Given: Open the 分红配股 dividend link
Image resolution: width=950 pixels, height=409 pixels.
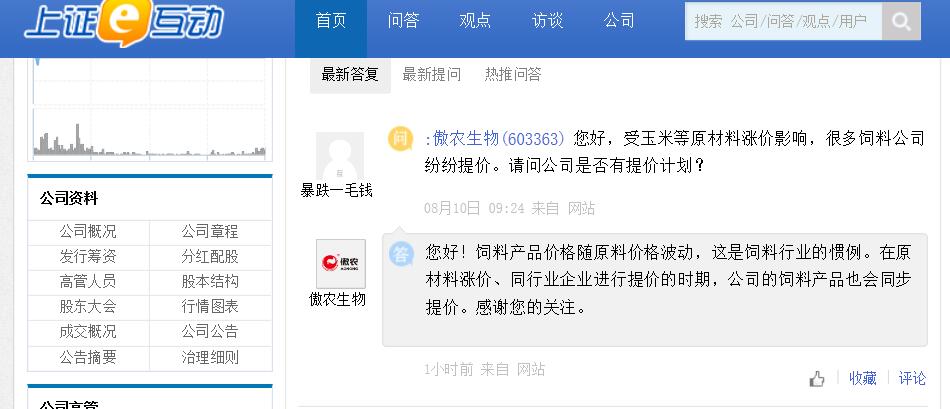Looking at the screenshot, I should pos(210,257).
